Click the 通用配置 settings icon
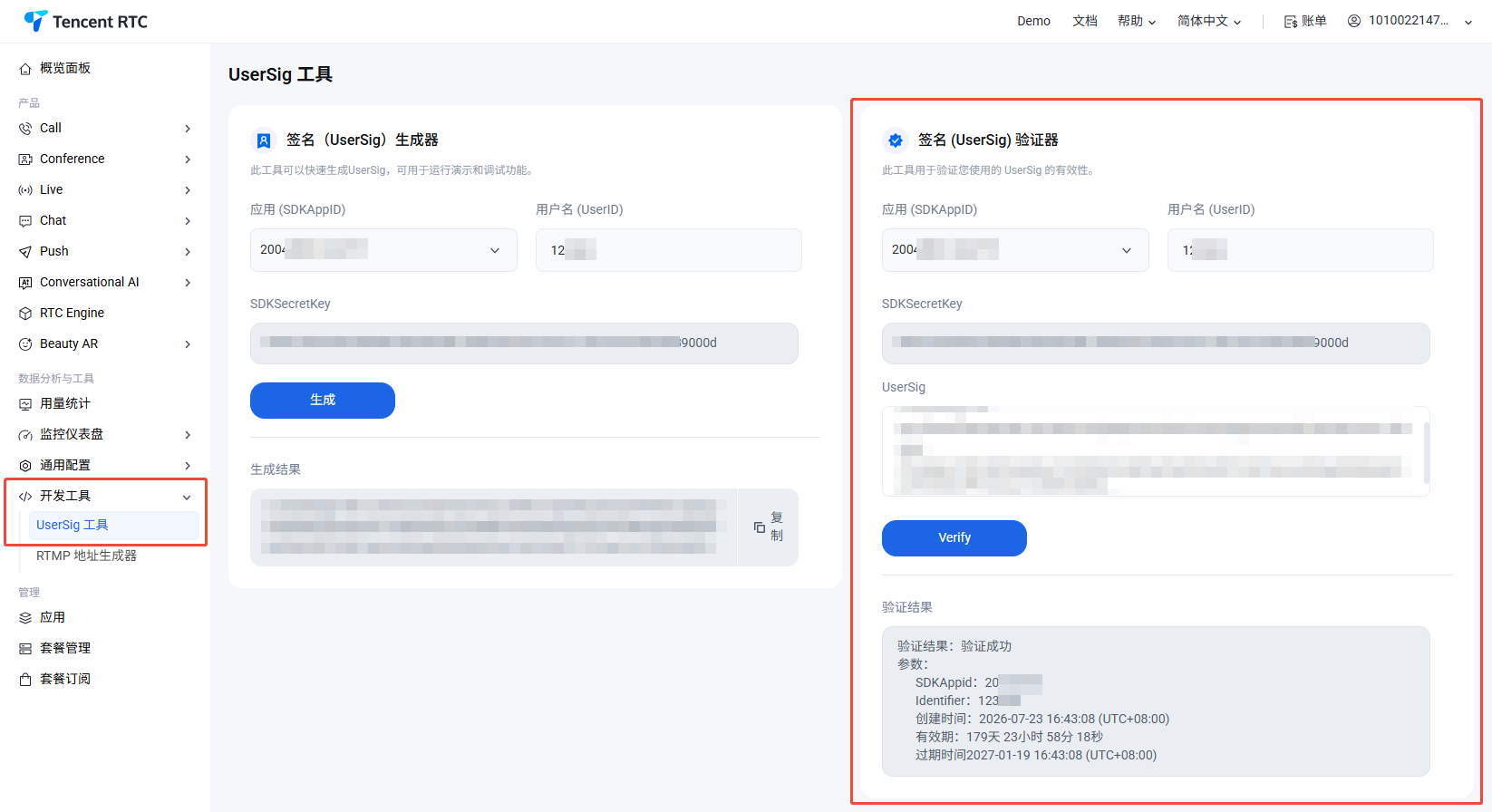The height and width of the screenshot is (812, 1492). [25, 466]
